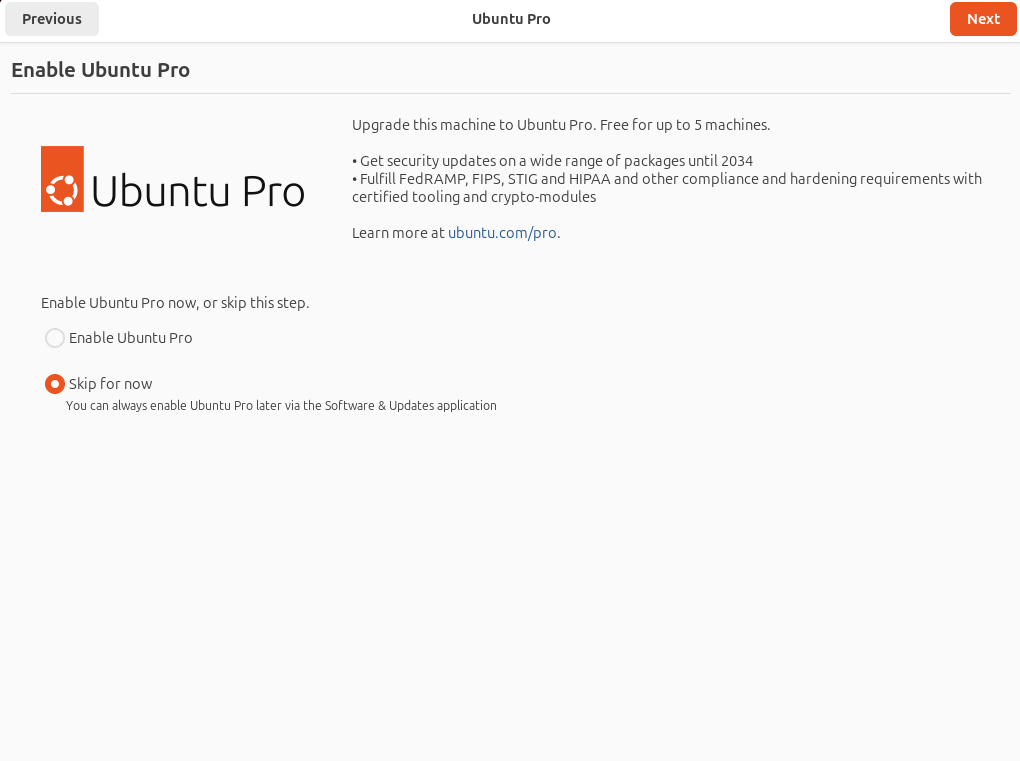Click the large Ubuntu Pro wordmark
The width and height of the screenshot is (1020, 761).
pyautogui.click(x=198, y=190)
